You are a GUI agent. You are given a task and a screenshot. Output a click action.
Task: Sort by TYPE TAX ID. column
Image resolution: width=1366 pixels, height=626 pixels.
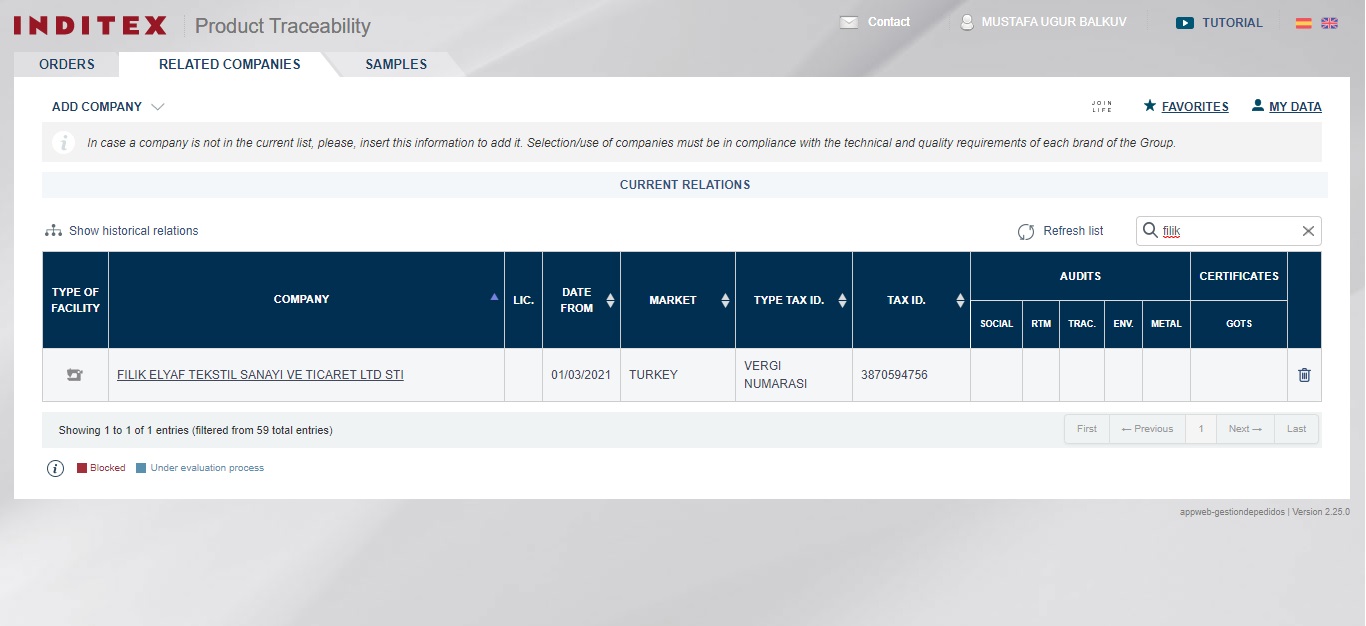(x=842, y=300)
